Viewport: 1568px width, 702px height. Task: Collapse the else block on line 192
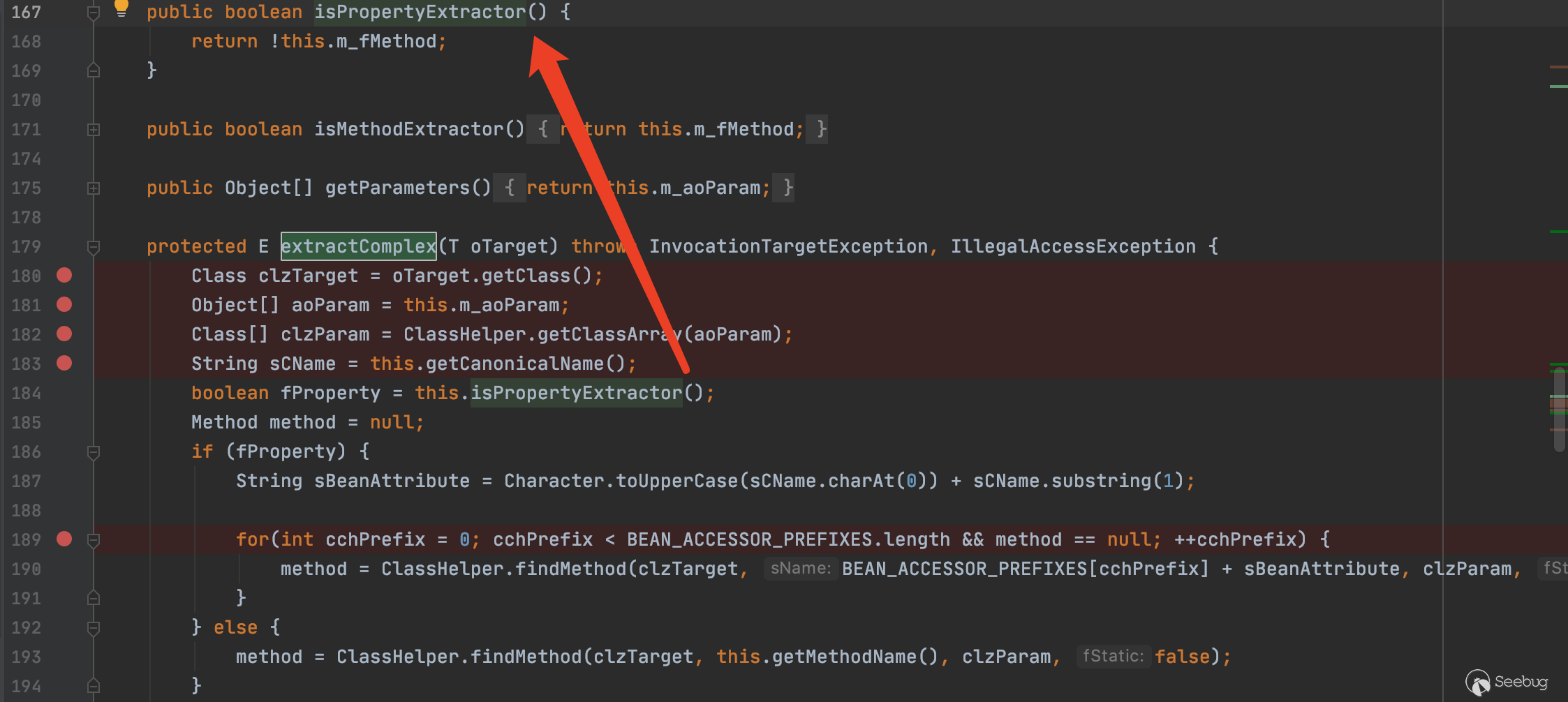coord(94,627)
